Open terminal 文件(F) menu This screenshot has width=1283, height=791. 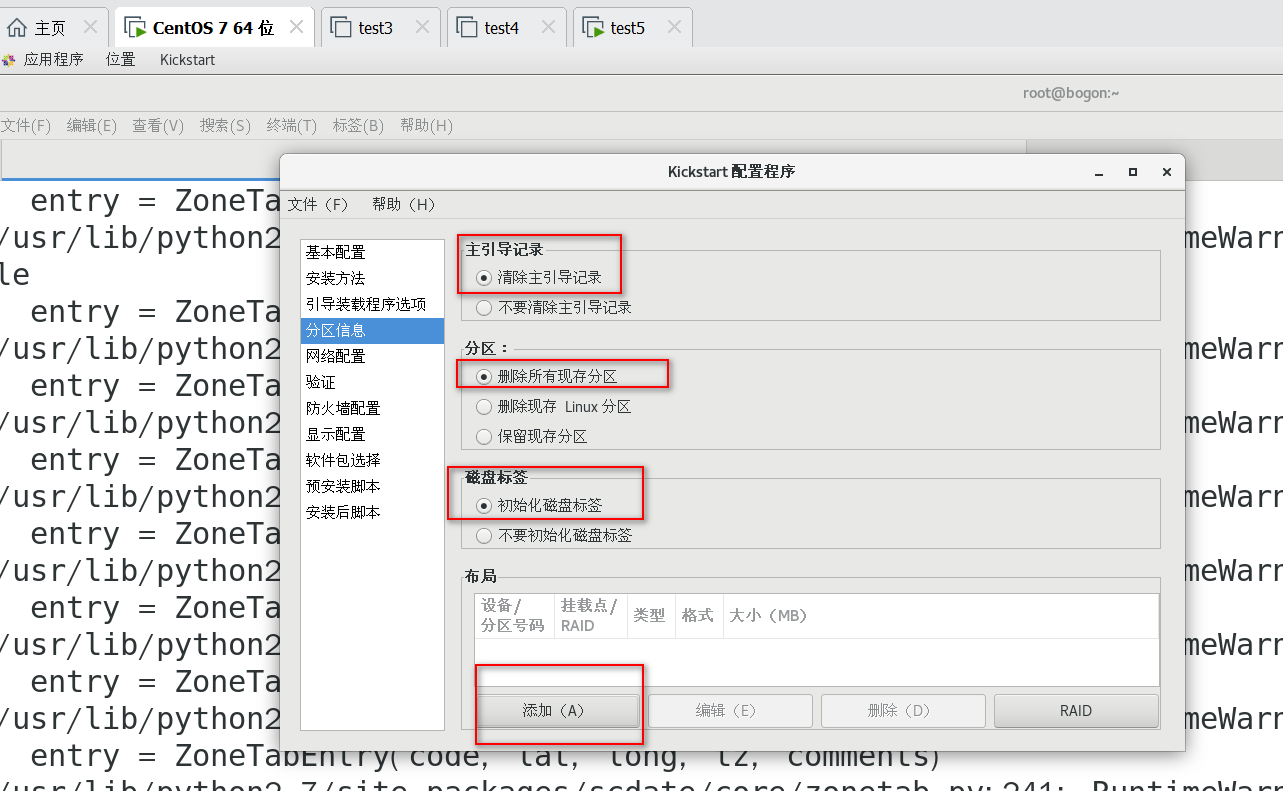point(25,126)
